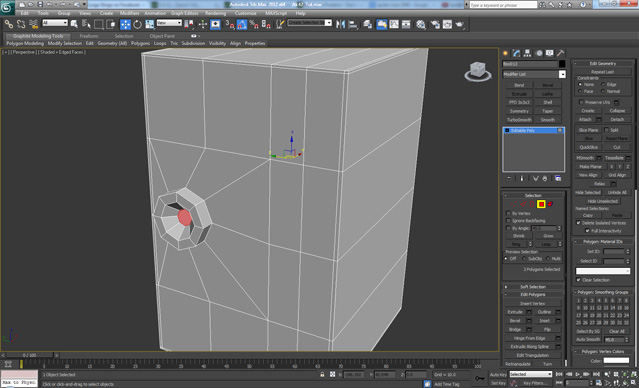
Task: Enable the By Vertex checkbox
Action: point(508,213)
